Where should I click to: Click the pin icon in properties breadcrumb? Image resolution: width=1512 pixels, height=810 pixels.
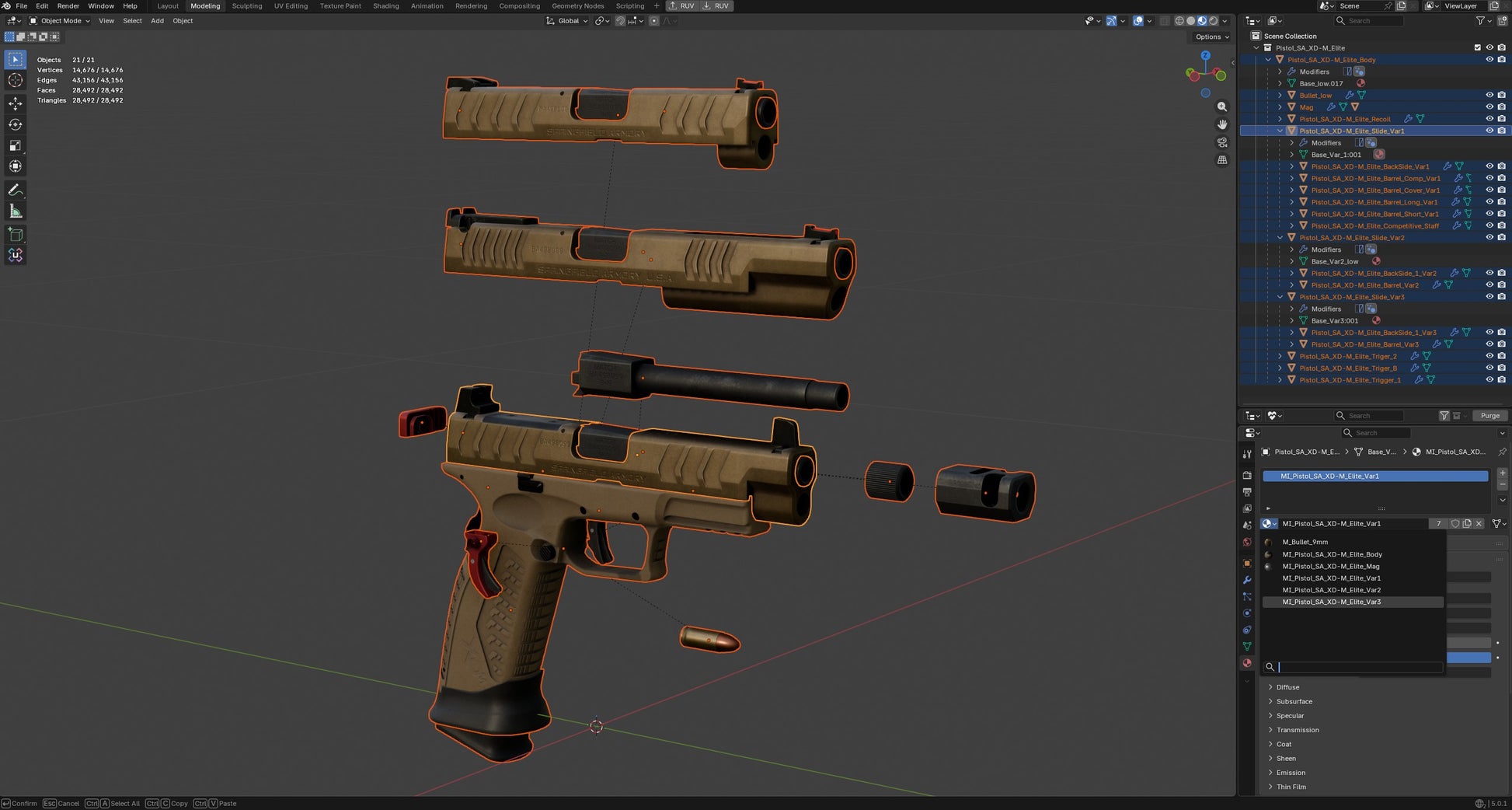[x=1502, y=452]
